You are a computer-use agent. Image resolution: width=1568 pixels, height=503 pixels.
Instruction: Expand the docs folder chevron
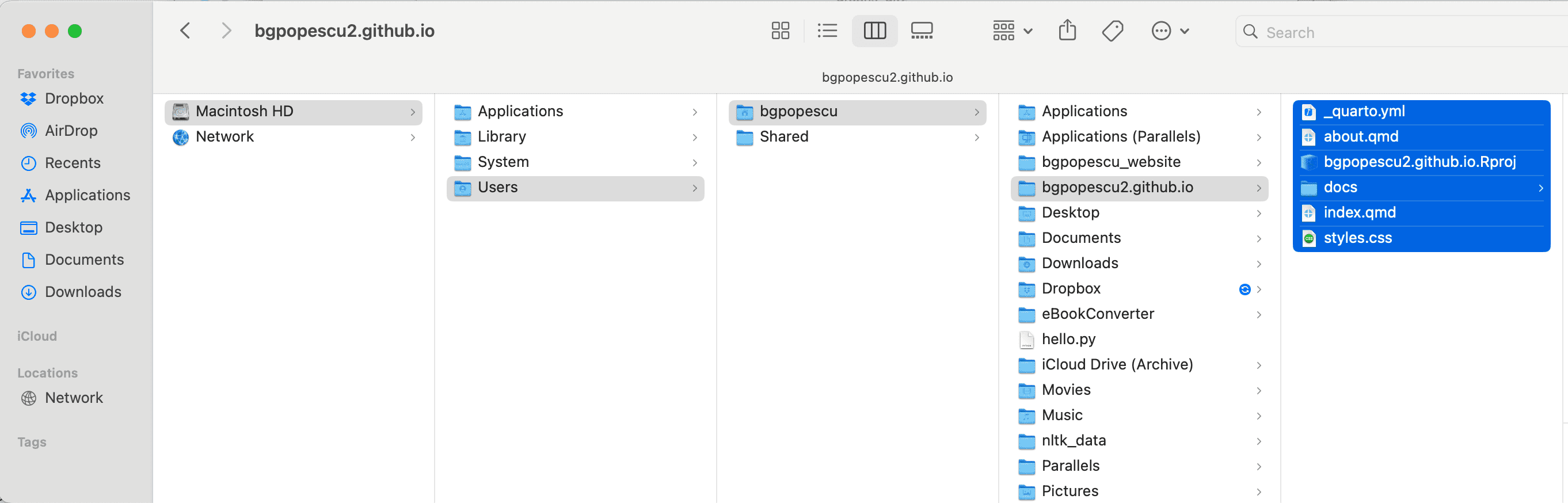(x=1540, y=188)
